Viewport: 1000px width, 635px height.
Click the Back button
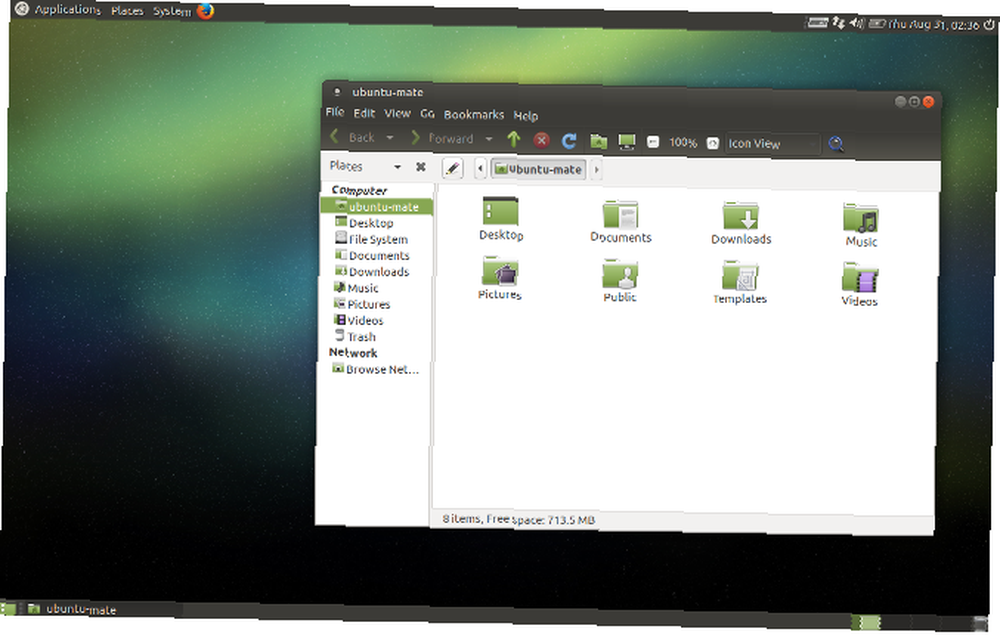pyautogui.click(x=354, y=136)
